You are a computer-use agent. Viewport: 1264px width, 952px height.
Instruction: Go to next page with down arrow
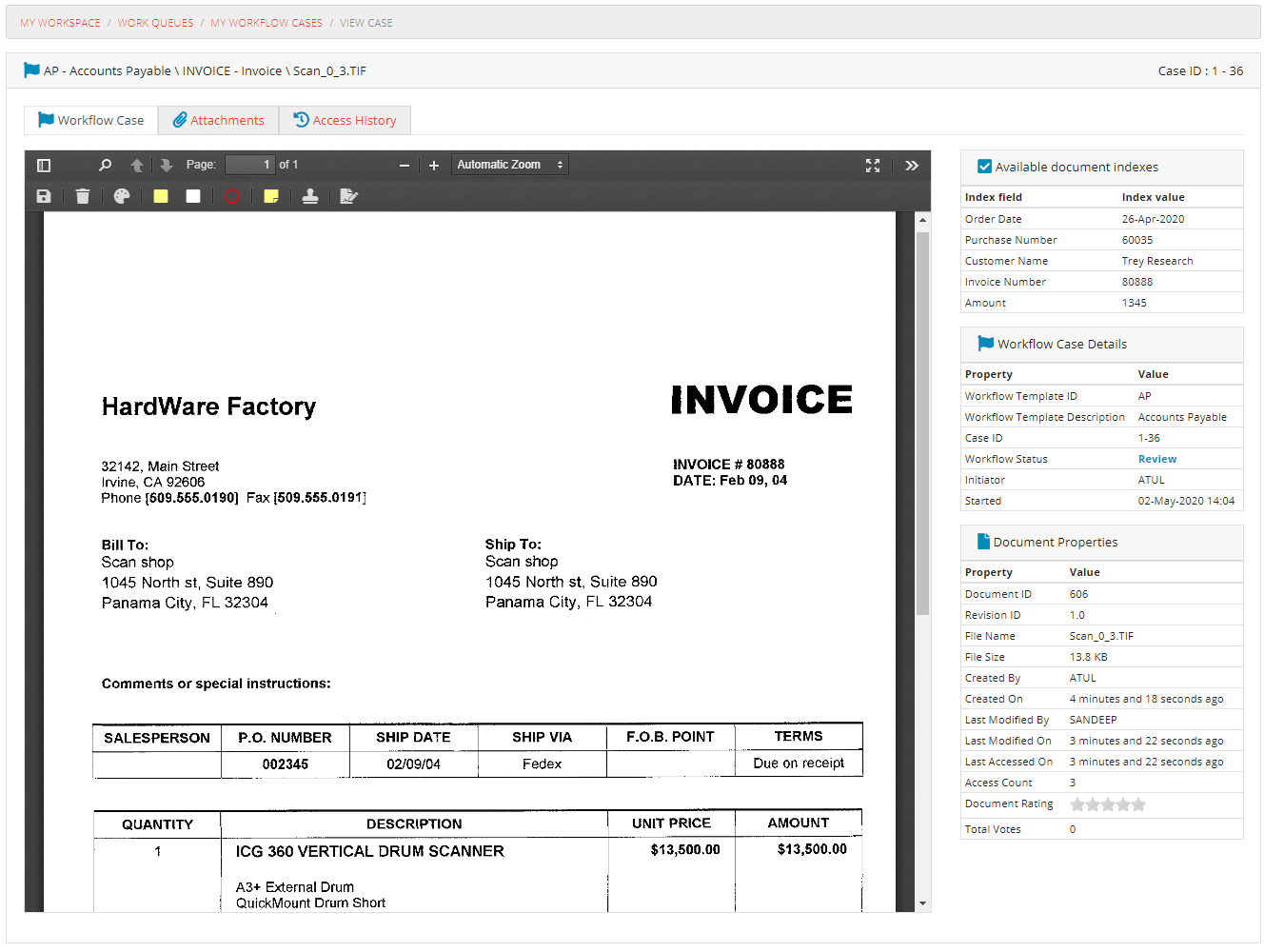[167, 165]
